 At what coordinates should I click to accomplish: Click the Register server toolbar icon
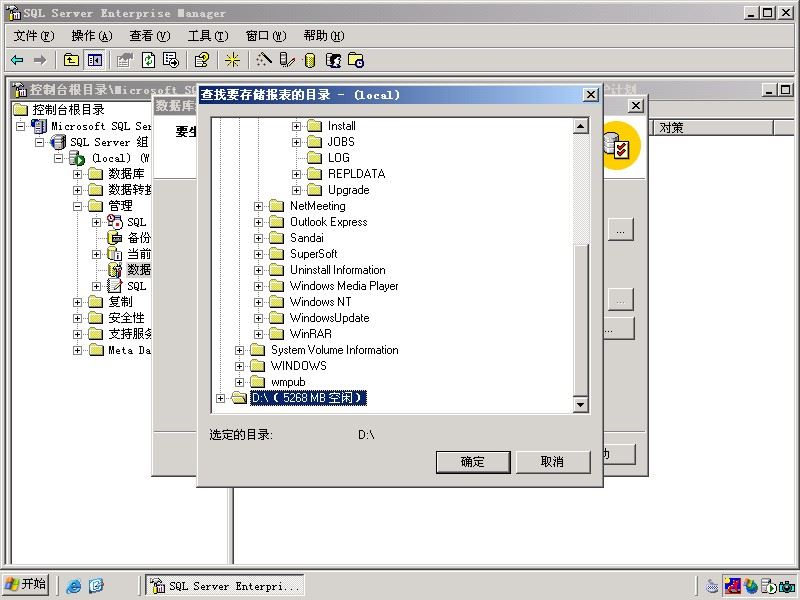coord(287,60)
